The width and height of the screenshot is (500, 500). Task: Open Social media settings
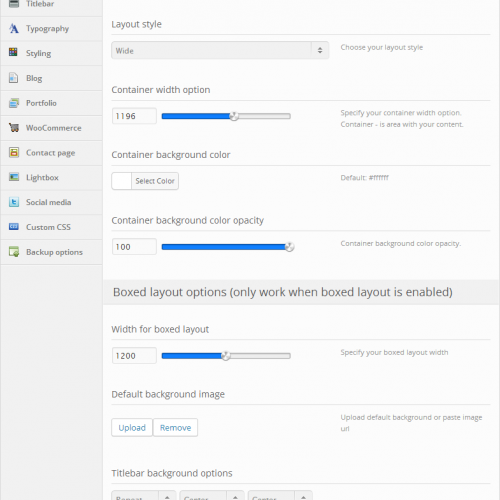tap(51, 202)
